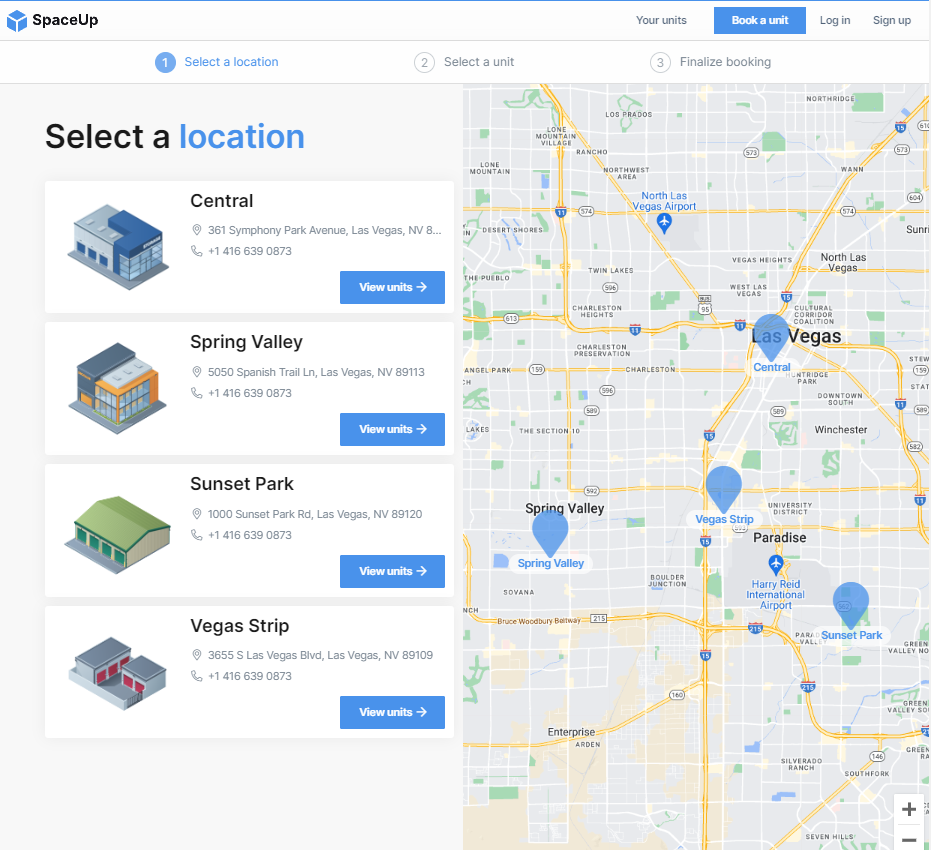Click the Vegas Strip card heading
This screenshot has width=931, height=850.
[239, 626]
